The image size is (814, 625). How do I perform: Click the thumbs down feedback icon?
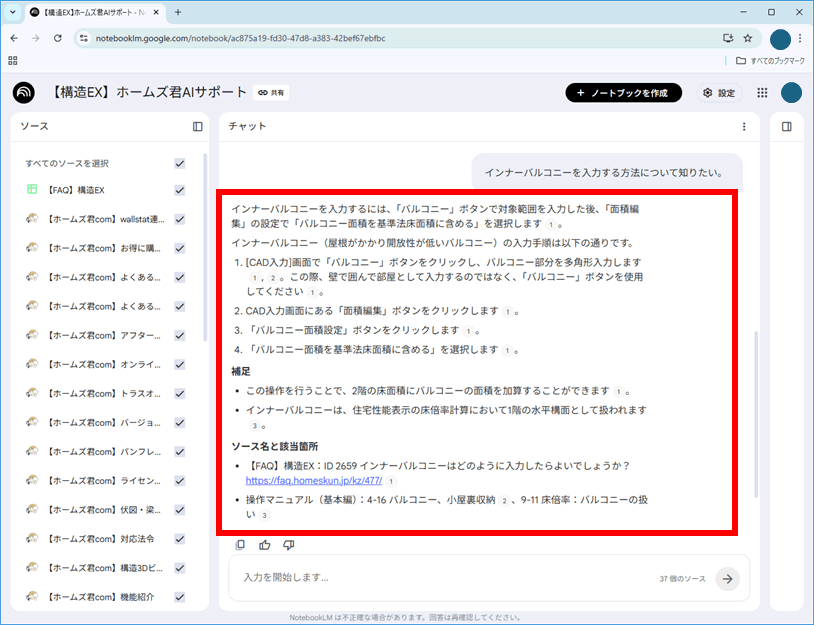289,545
